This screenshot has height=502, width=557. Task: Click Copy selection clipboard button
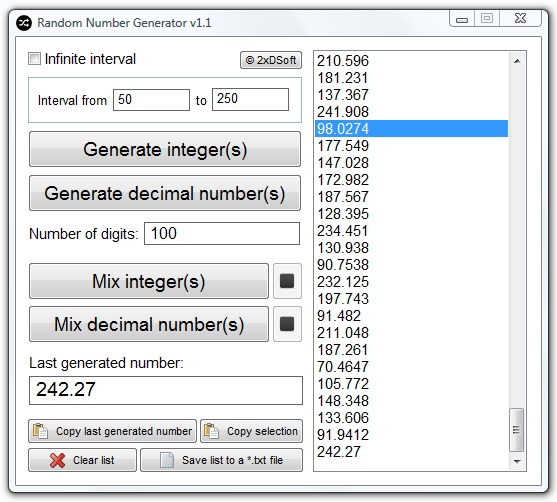pyautogui.click(x=252, y=431)
